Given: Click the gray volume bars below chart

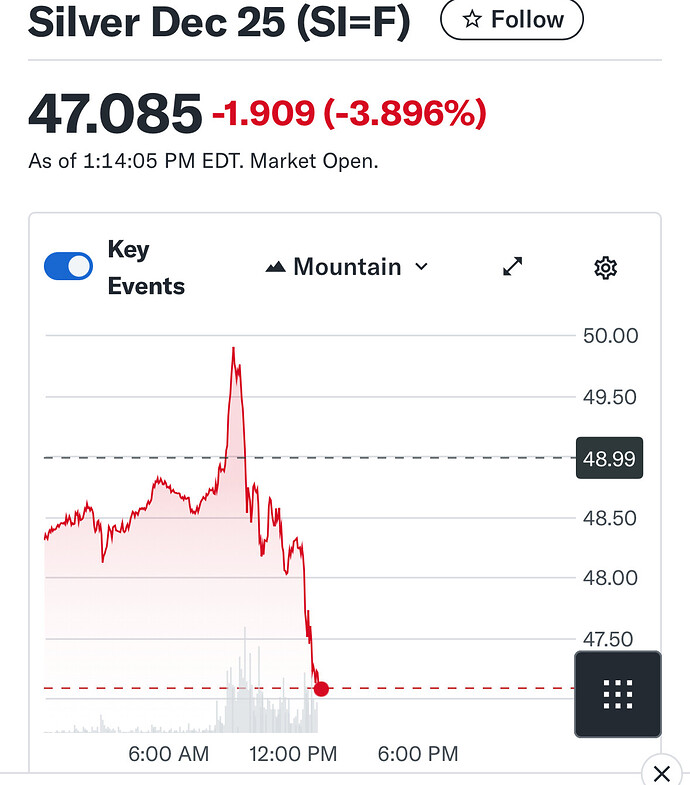Looking at the screenshot, I should [252, 700].
